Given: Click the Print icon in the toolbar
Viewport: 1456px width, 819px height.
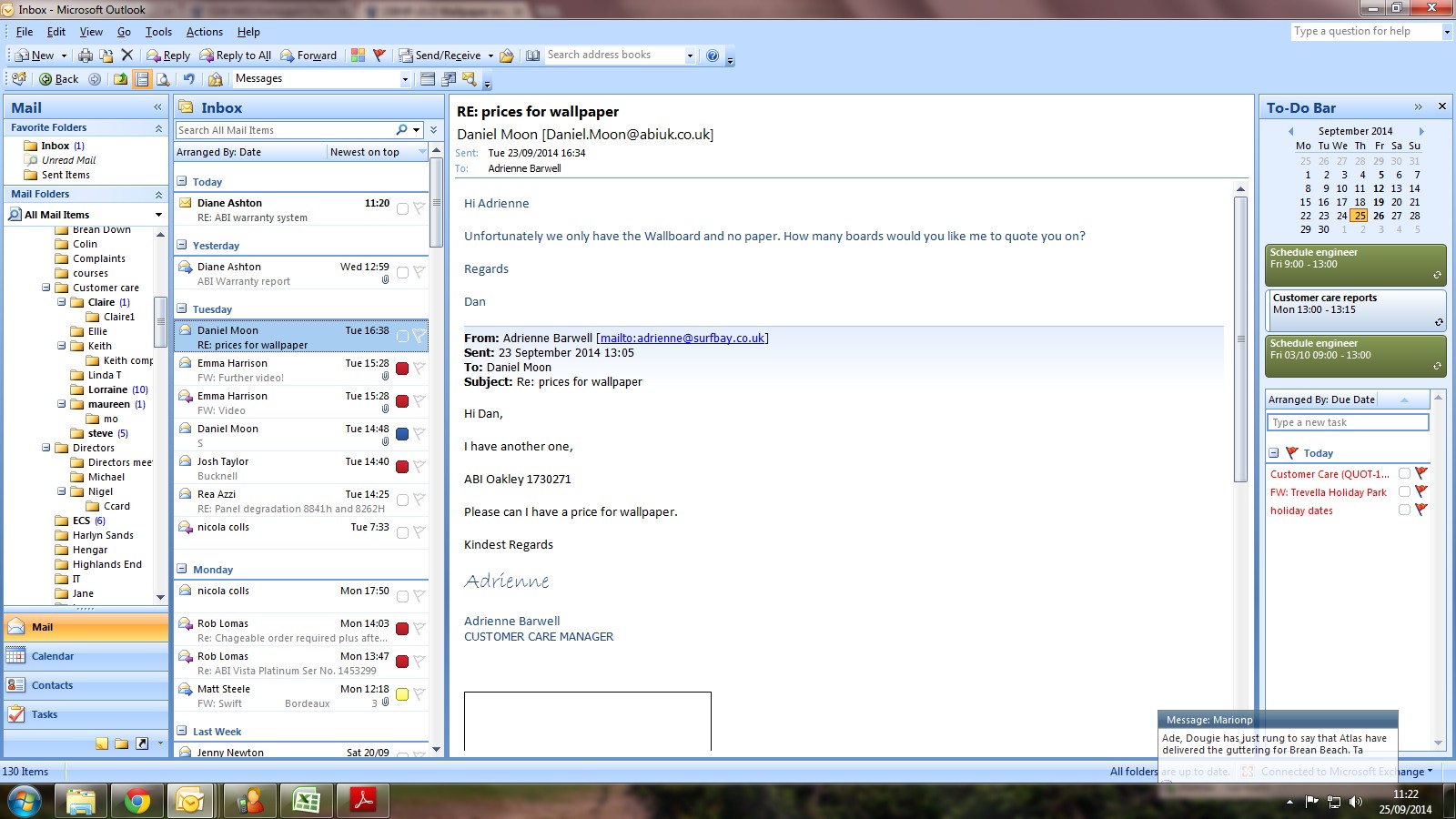Looking at the screenshot, I should [x=86, y=56].
